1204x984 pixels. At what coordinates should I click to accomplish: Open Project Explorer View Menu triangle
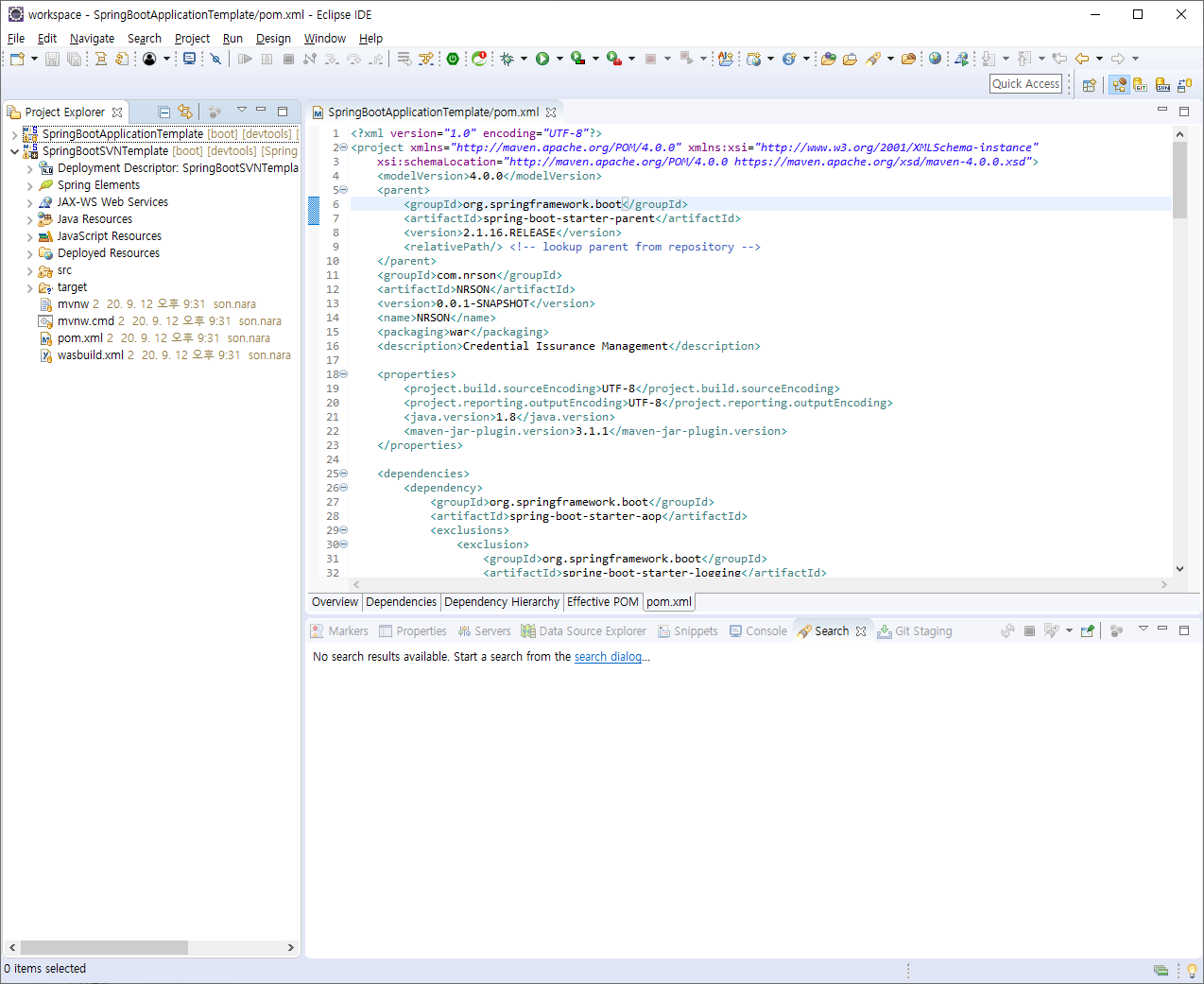[241, 110]
